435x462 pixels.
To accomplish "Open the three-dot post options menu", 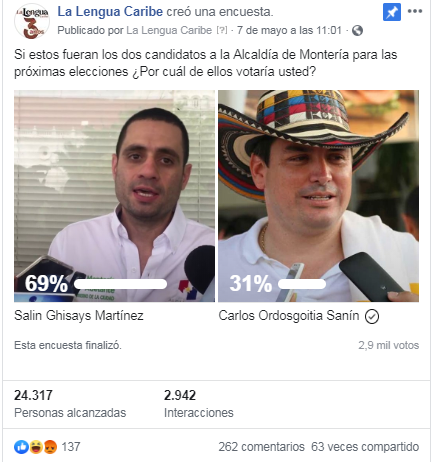I will [x=415, y=12].
